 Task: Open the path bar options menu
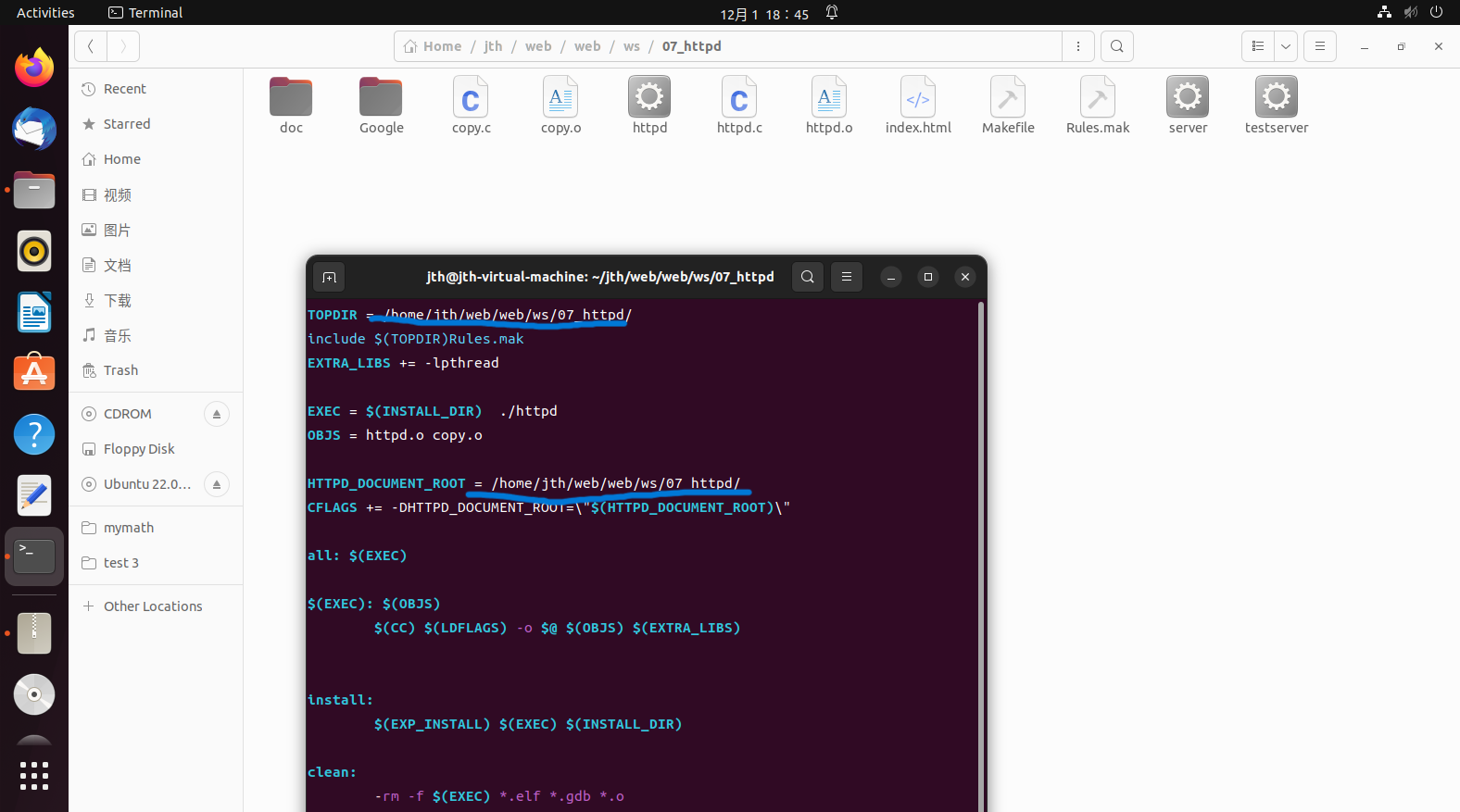click(1078, 46)
